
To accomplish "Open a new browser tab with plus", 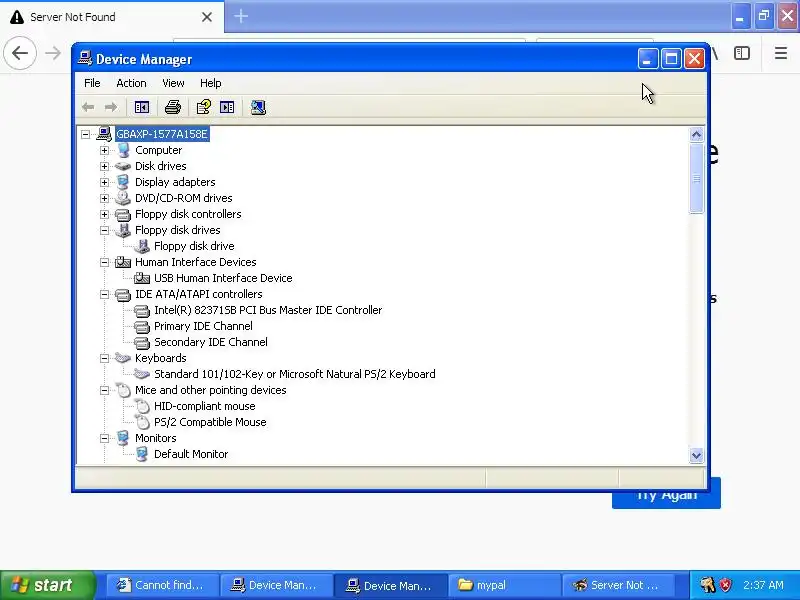I will point(241,16).
